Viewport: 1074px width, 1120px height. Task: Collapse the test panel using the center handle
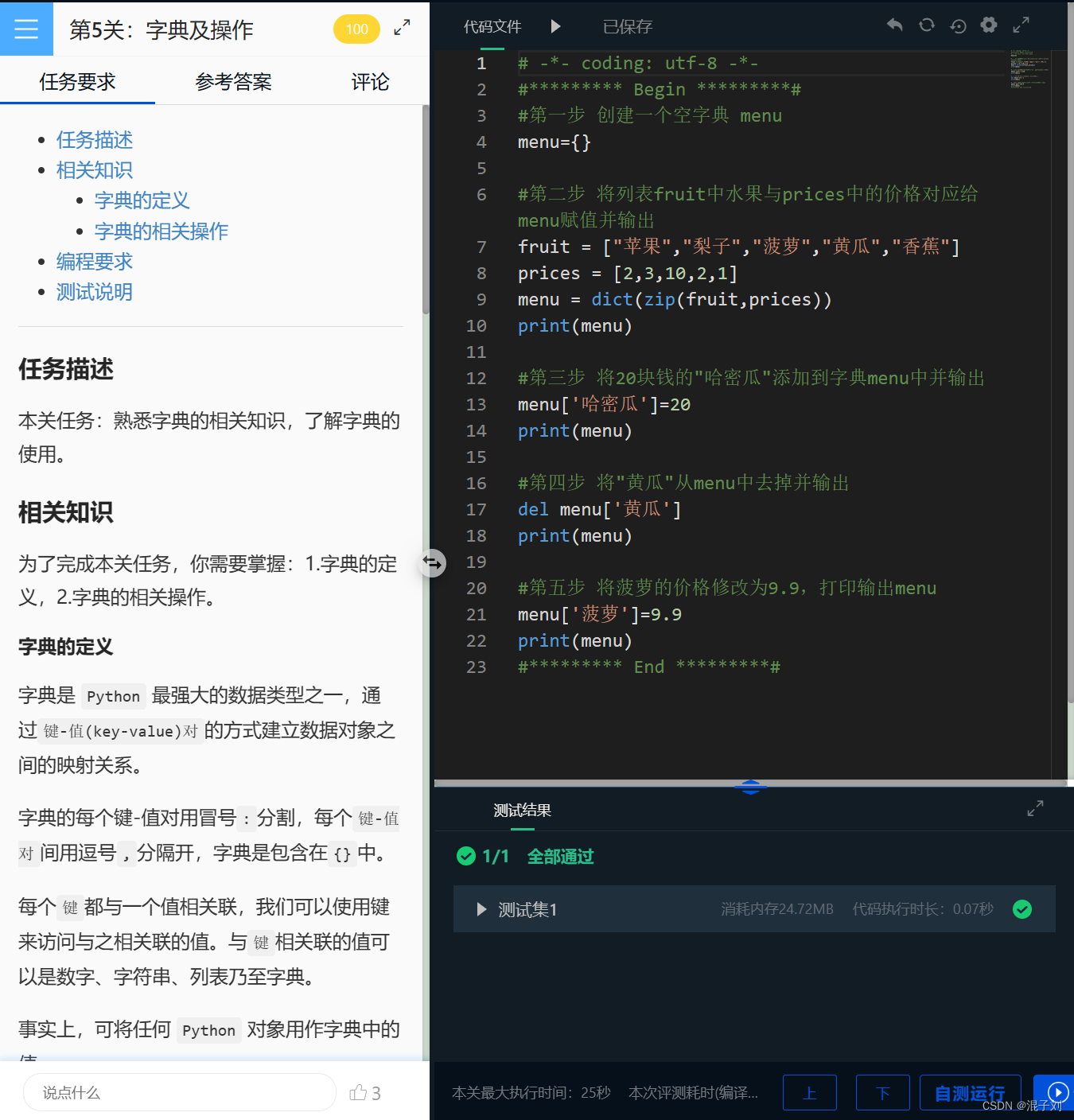click(x=751, y=787)
